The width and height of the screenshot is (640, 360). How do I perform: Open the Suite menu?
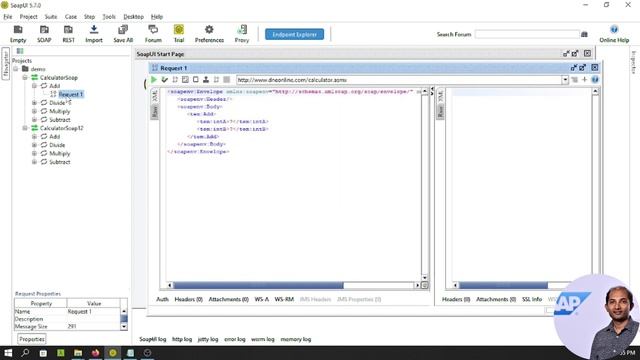point(51,17)
